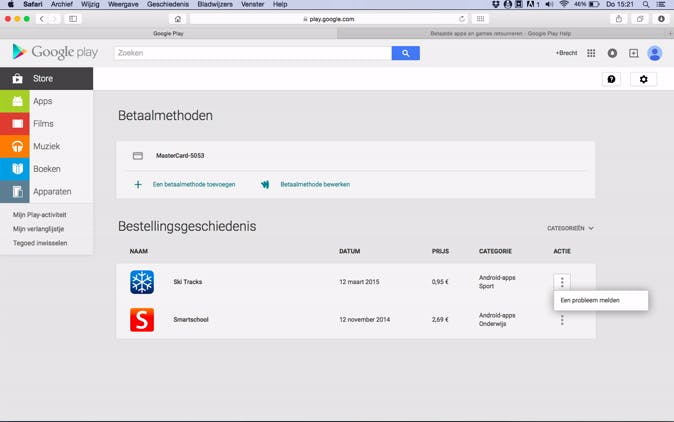Open the Films section

coord(46,124)
